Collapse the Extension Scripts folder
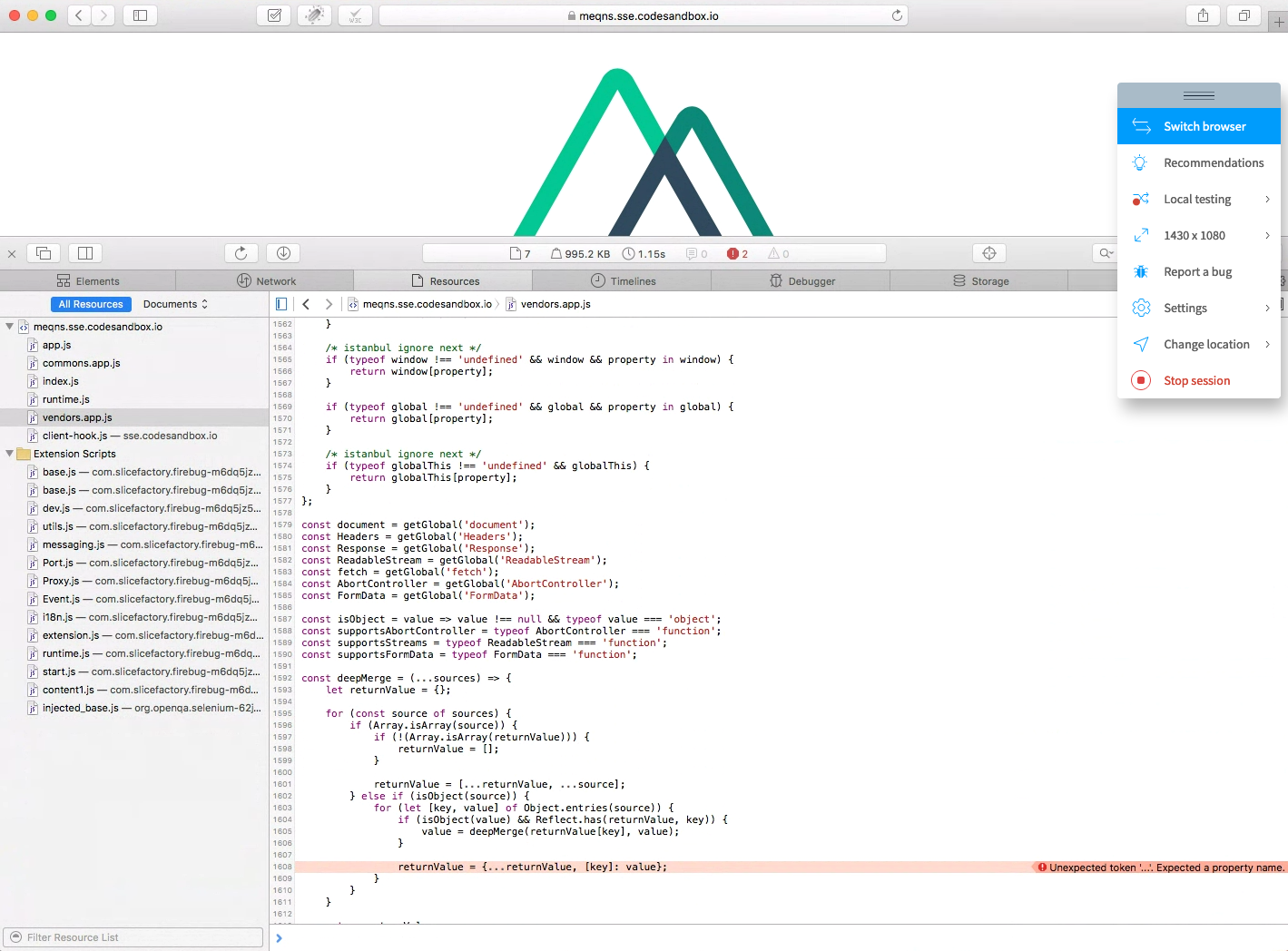 click(x=9, y=454)
